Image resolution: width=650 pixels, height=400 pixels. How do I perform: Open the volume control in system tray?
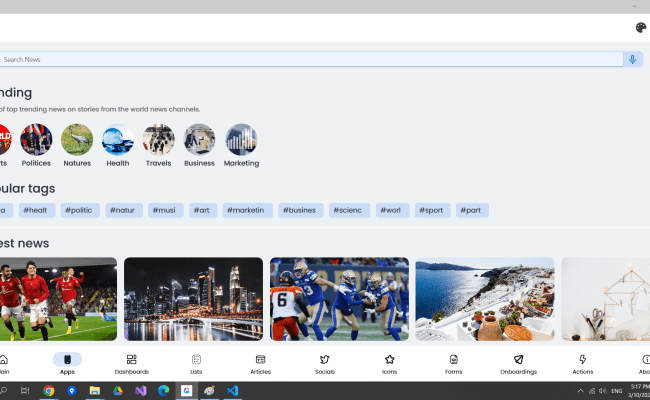click(x=603, y=390)
